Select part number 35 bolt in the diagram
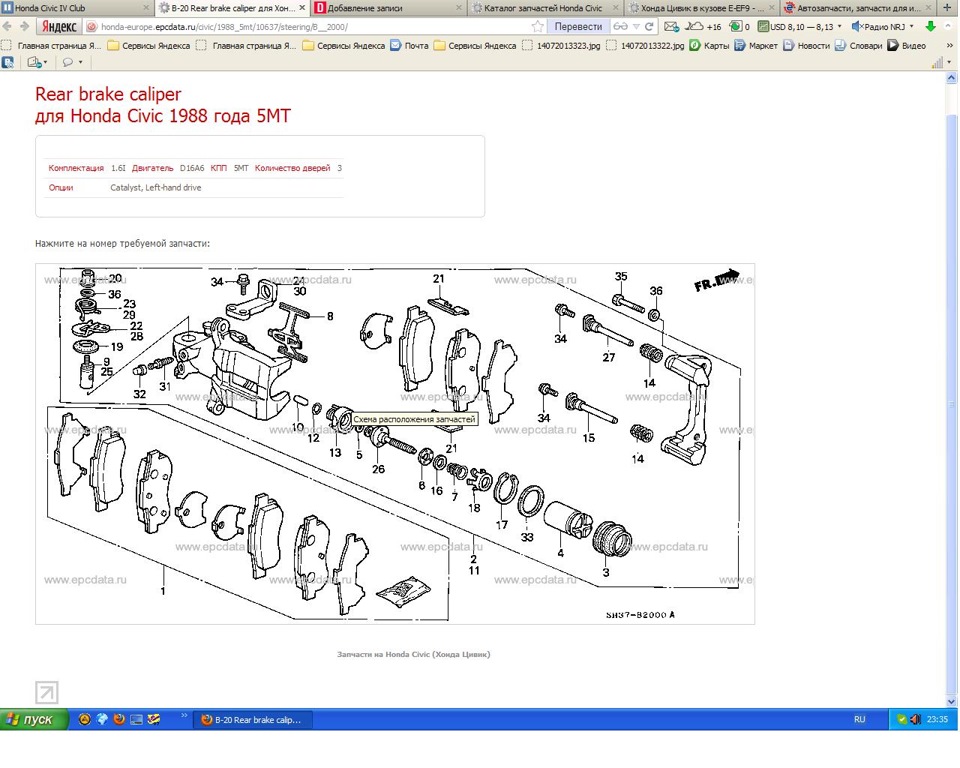Viewport: 960px width, 768px height. pos(621,276)
